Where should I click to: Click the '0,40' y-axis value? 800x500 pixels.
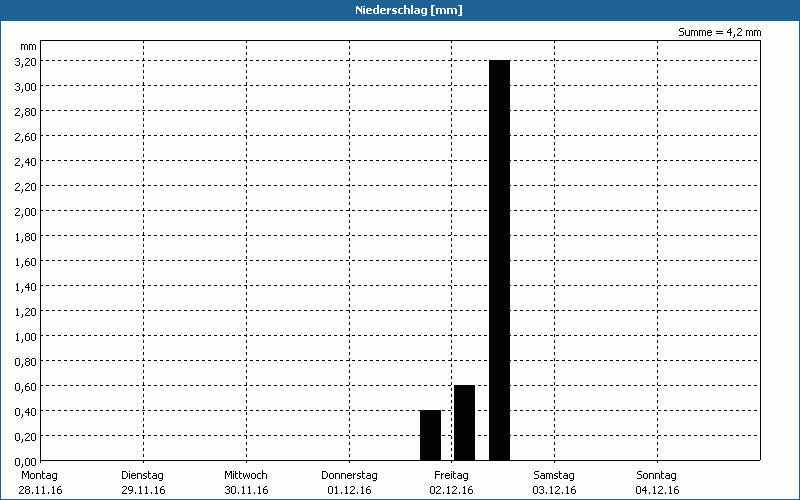[26, 412]
